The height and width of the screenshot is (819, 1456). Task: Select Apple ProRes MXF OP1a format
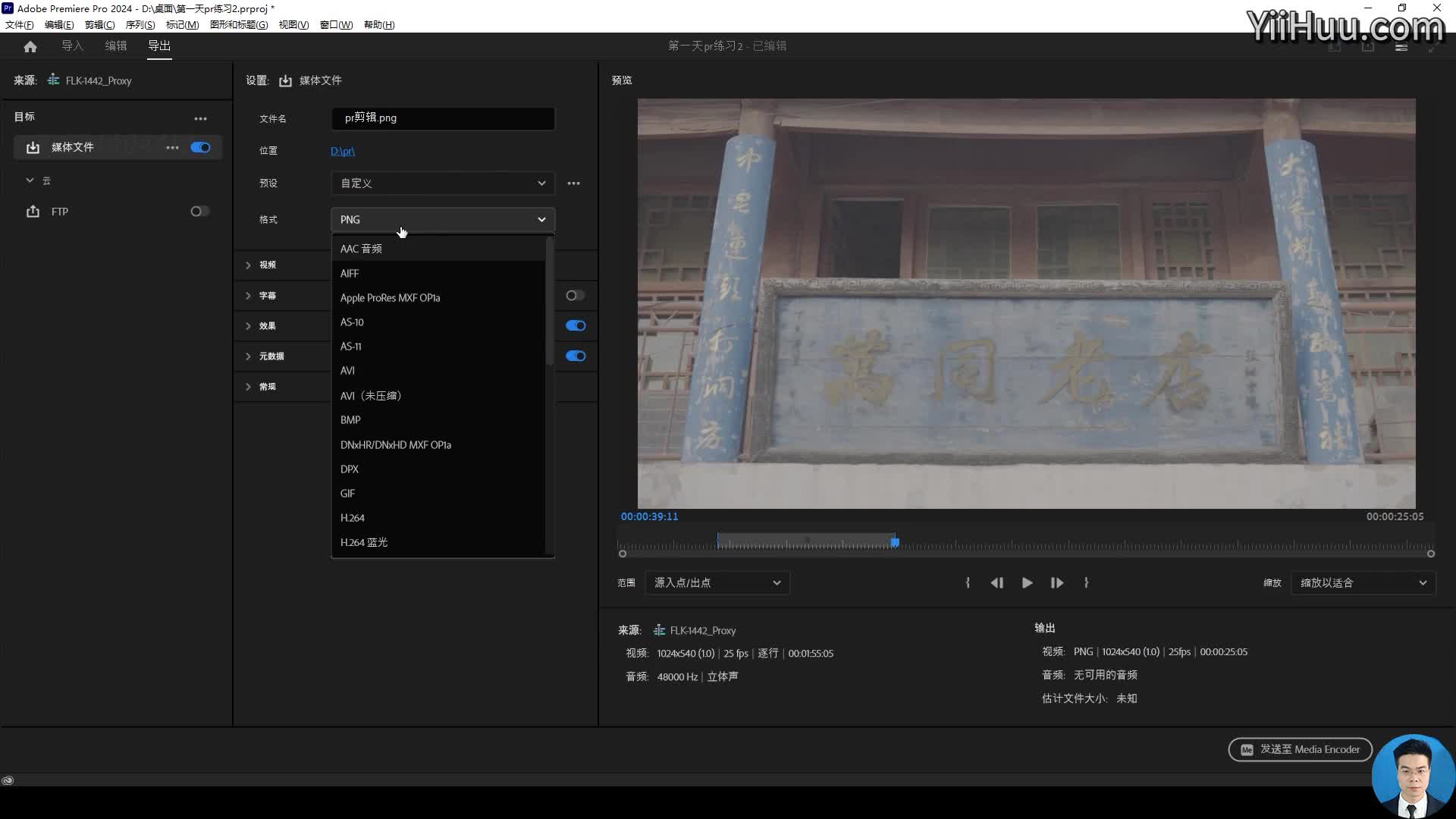438,297
